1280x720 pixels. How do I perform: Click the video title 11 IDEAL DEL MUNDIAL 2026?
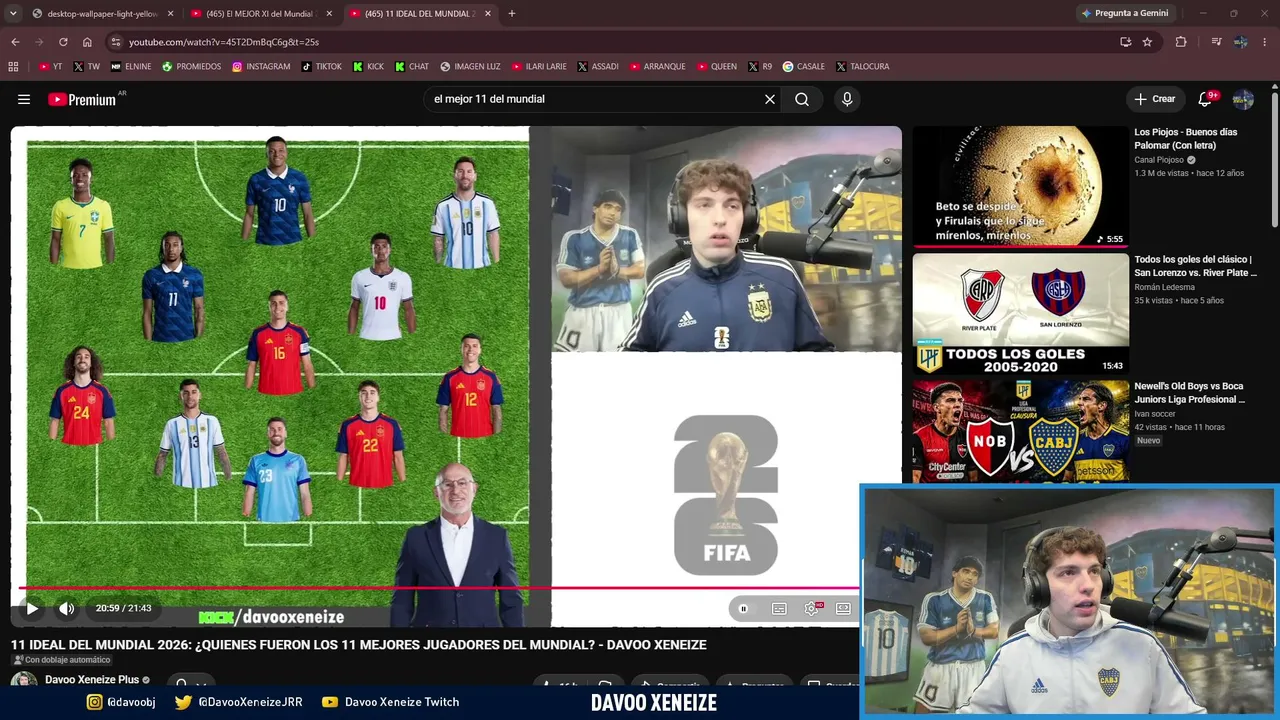coord(359,645)
